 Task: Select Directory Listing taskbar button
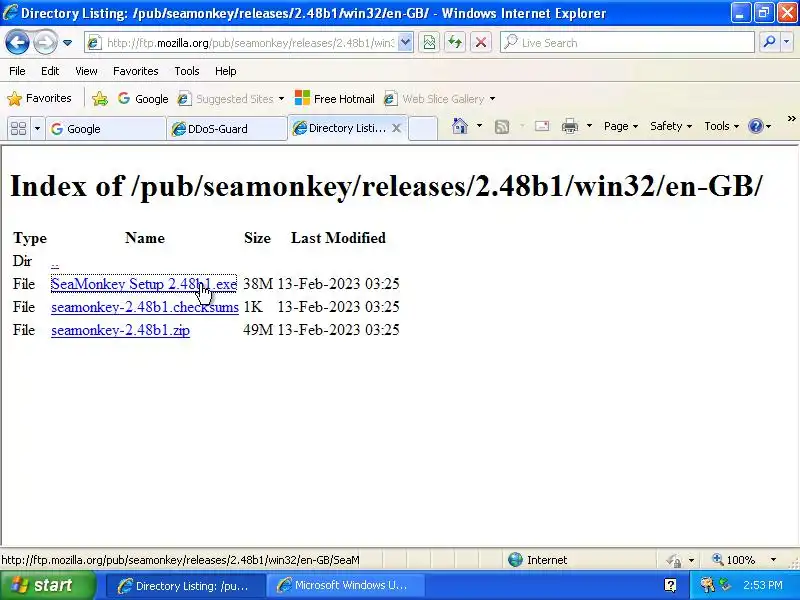click(x=186, y=585)
